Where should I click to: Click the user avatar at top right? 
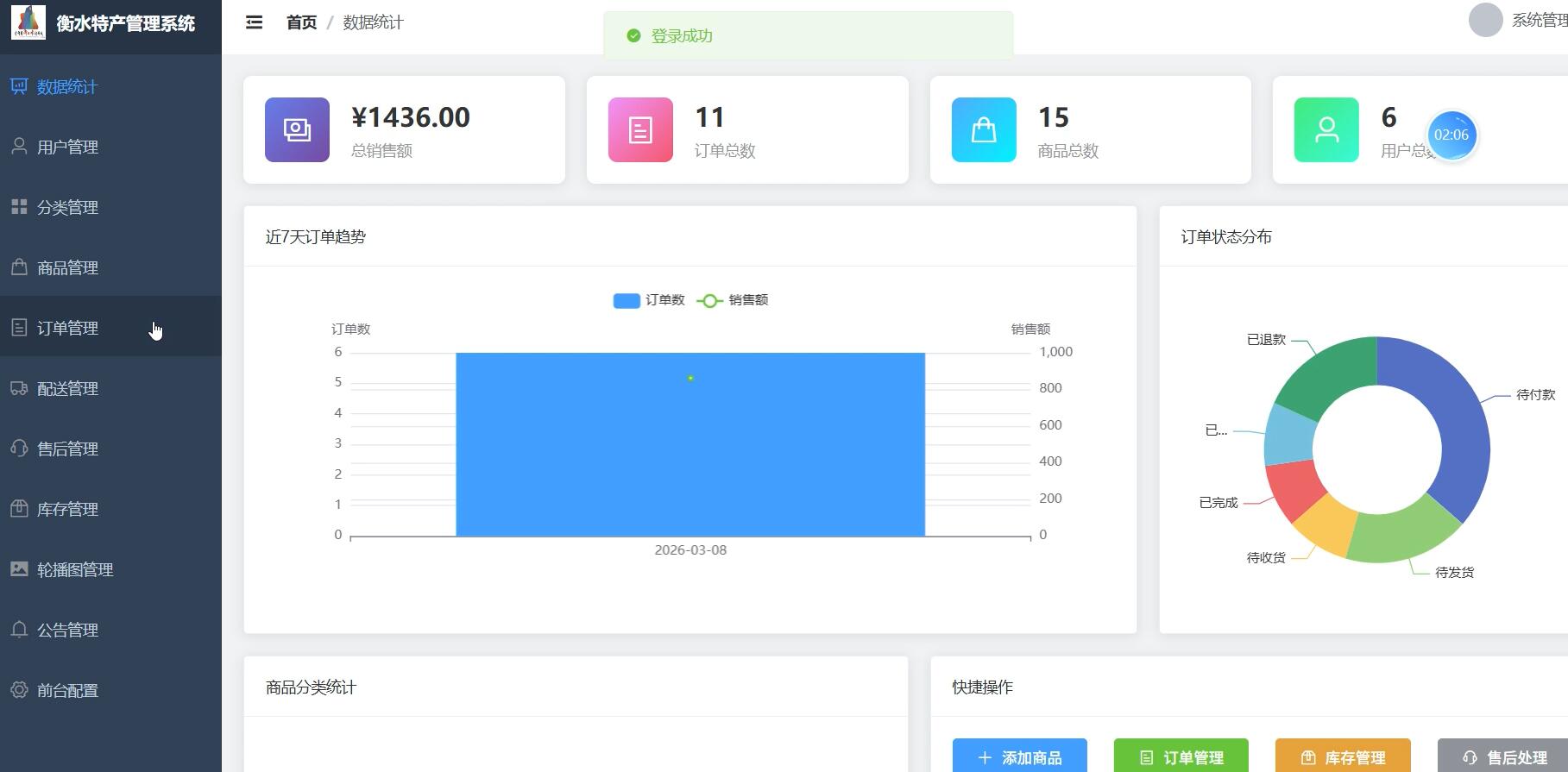[x=1486, y=20]
